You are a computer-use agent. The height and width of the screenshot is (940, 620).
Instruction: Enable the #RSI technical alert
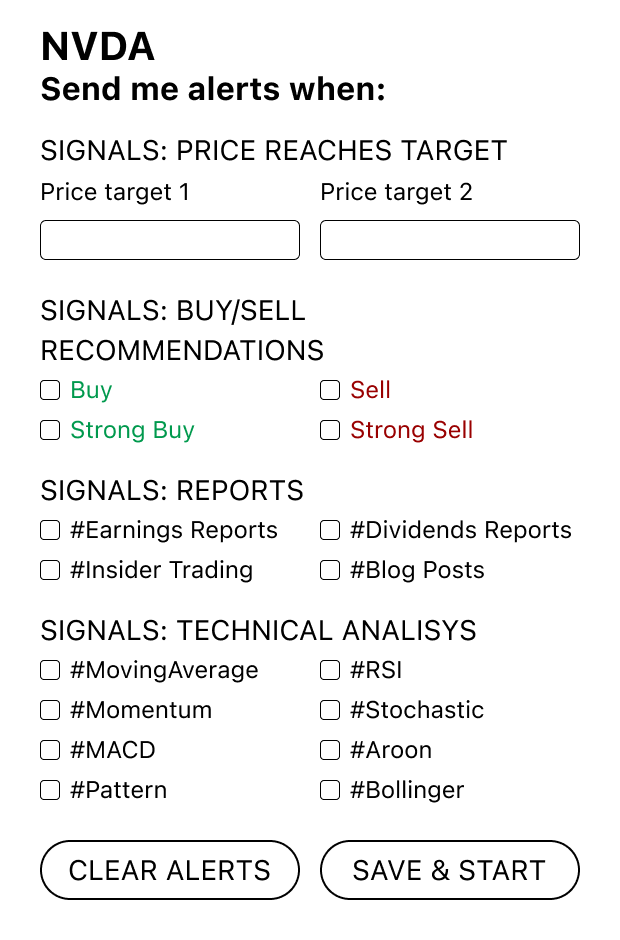pos(330,670)
